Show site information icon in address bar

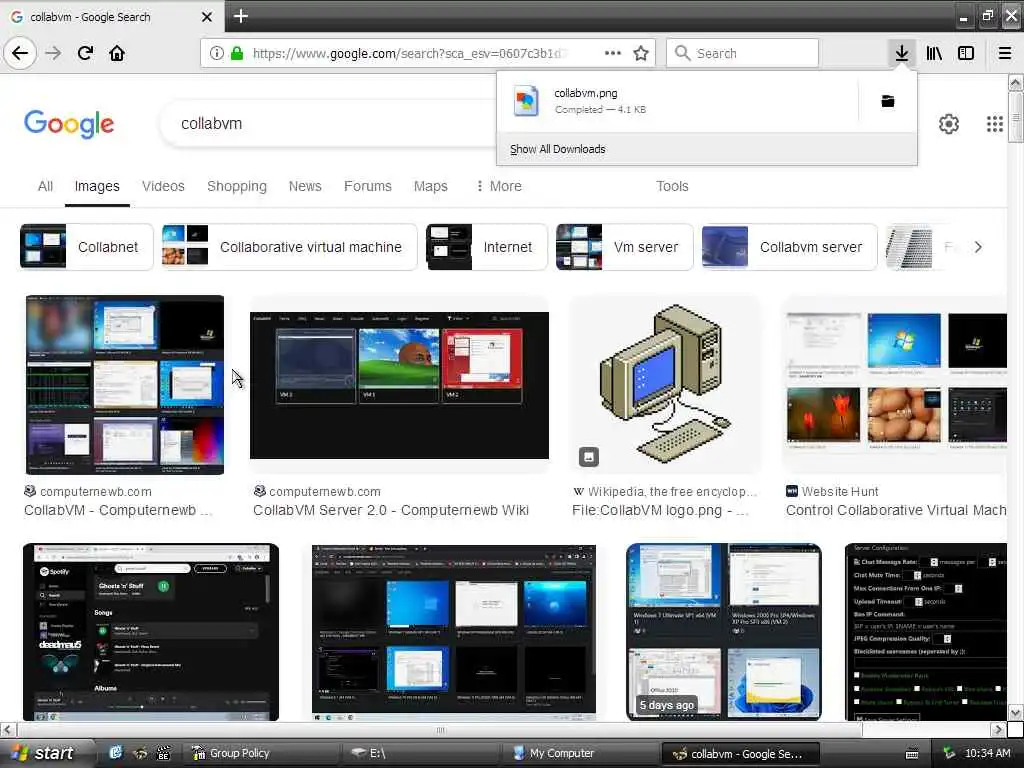click(x=217, y=53)
